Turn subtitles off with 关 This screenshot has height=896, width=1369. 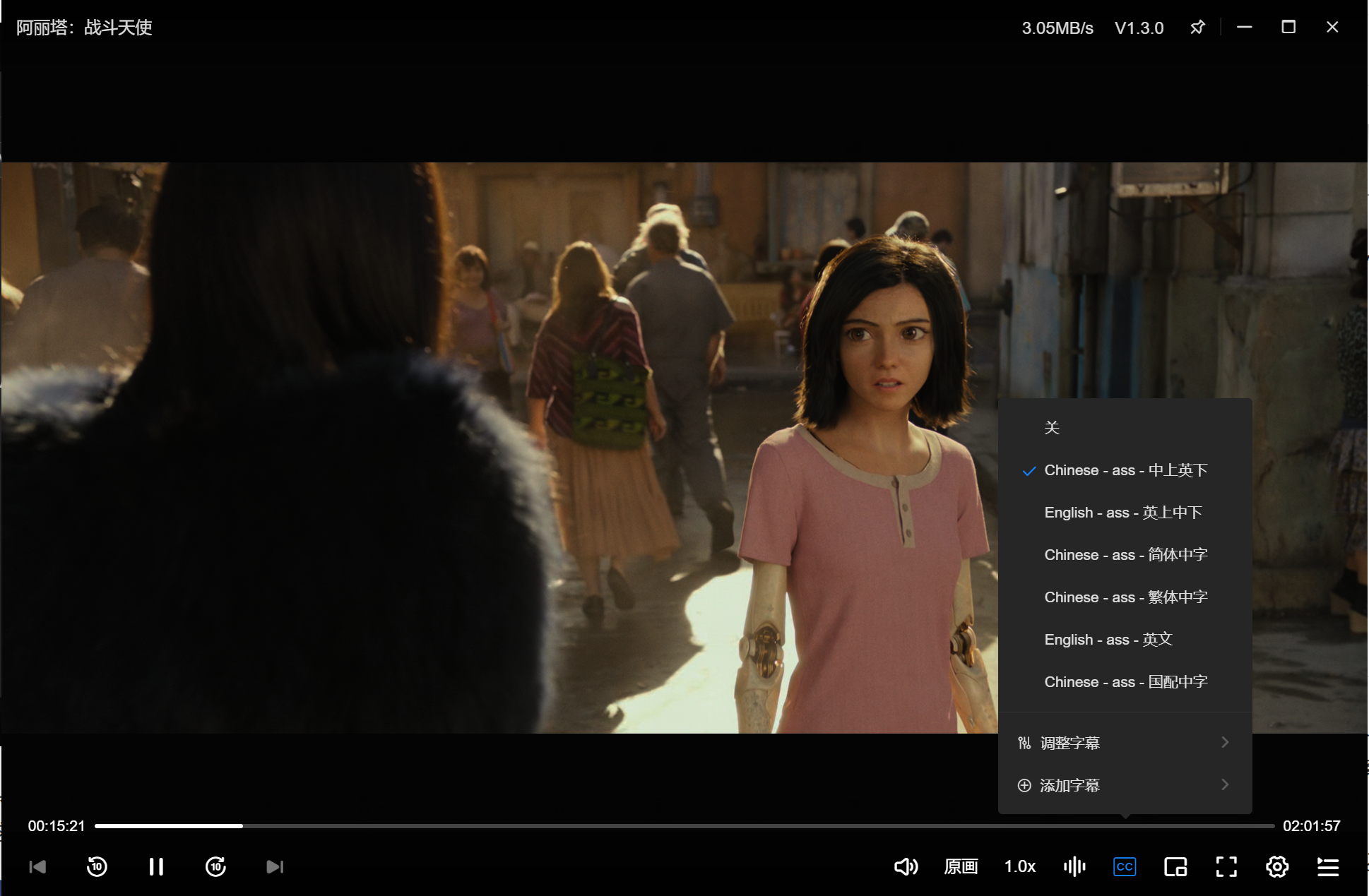coord(1052,428)
